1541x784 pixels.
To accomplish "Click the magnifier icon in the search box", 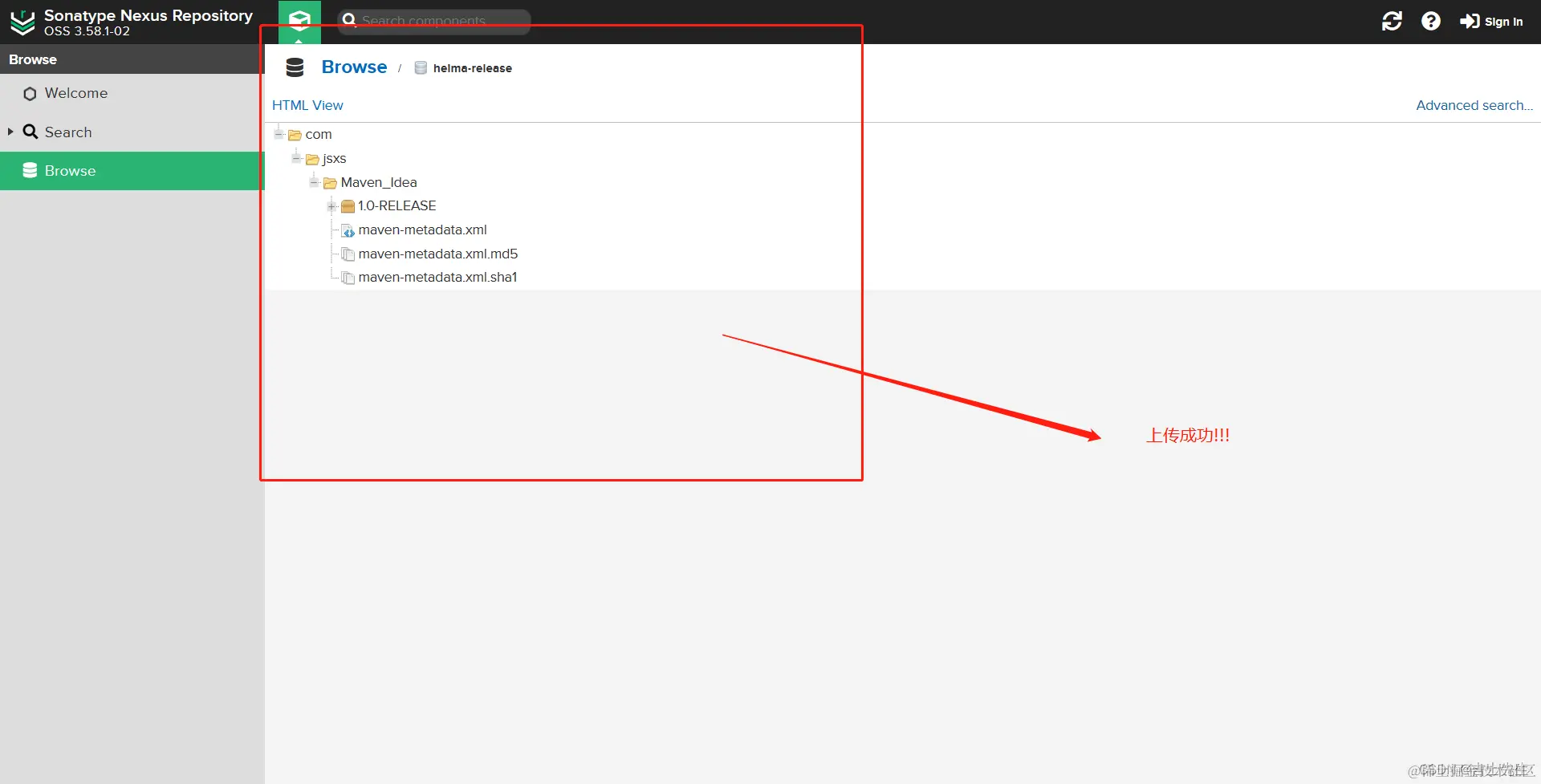I will click(349, 21).
